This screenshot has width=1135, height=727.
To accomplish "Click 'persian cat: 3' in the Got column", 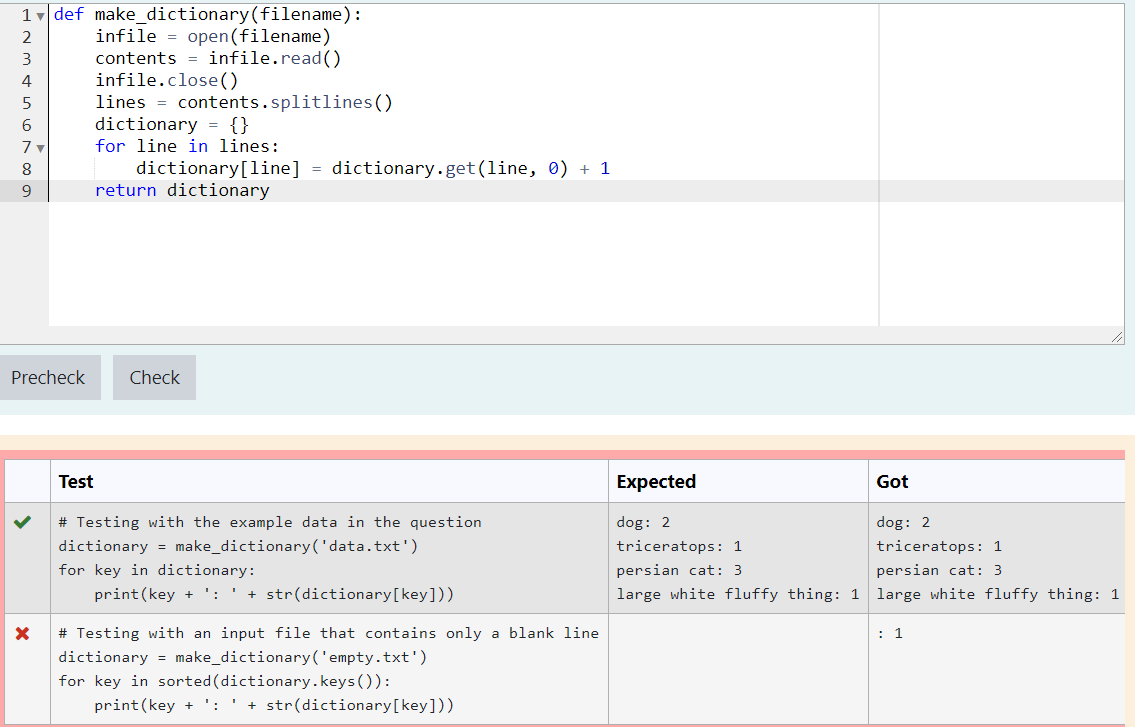I will [939, 570].
